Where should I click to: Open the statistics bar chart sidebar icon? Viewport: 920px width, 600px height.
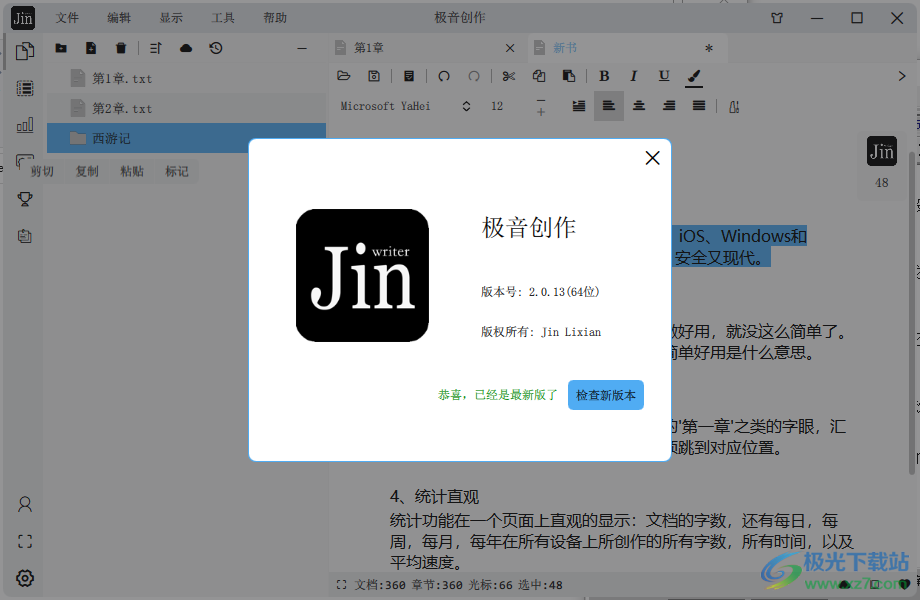[25, 125]
